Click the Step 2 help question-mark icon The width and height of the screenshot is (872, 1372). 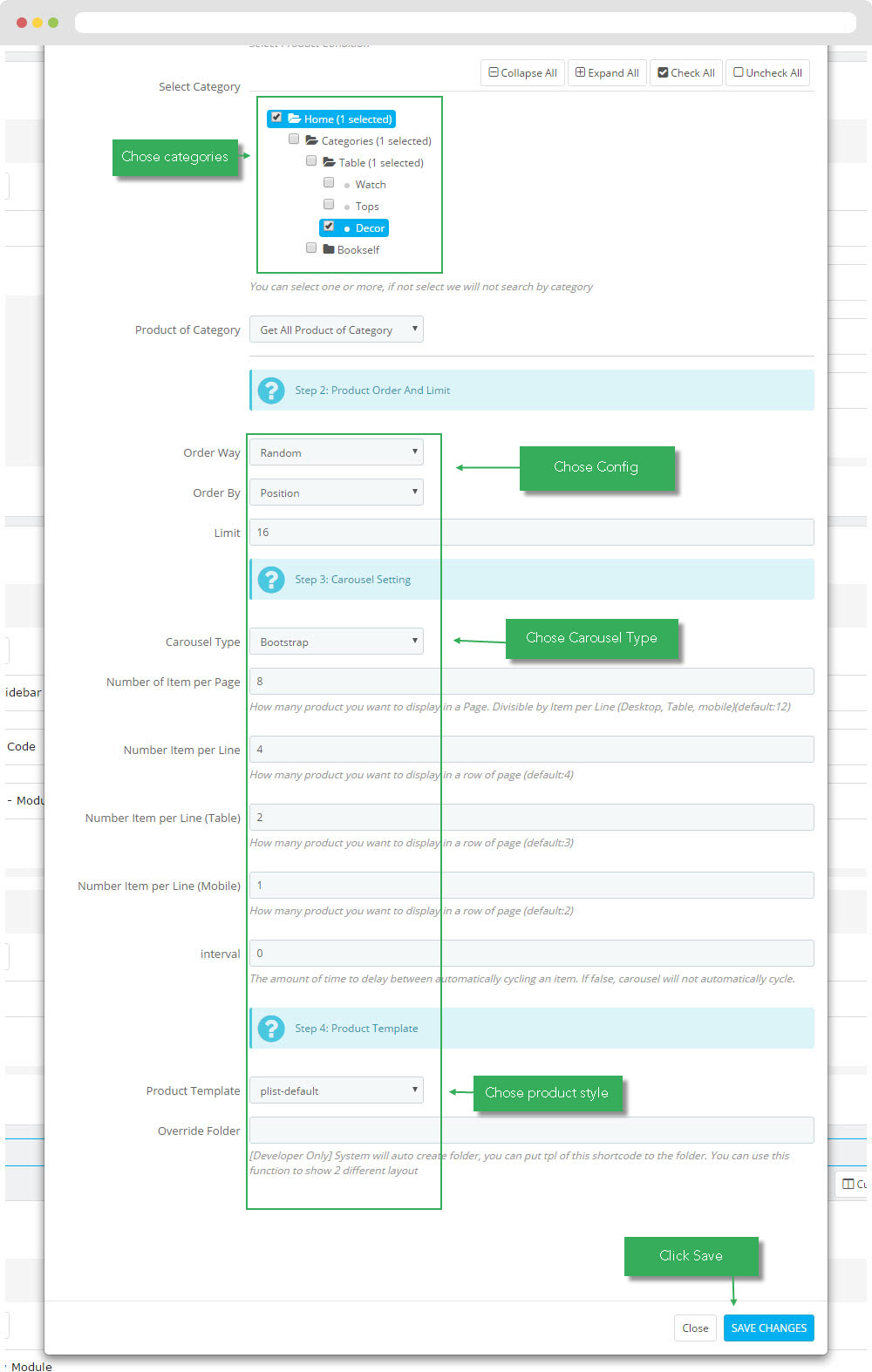[x=271, y=390]
